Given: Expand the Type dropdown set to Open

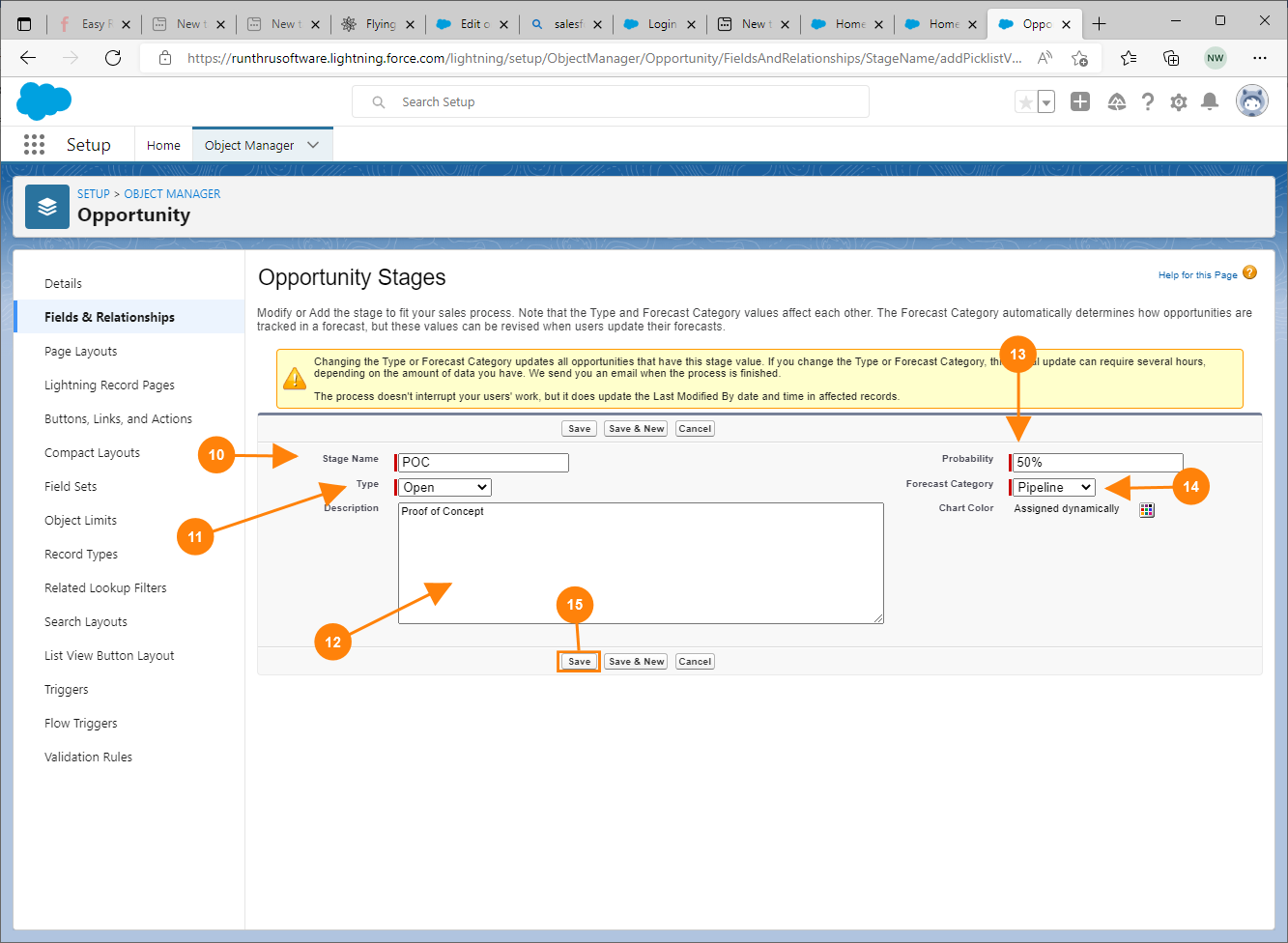Looking at the screenshot, I should [x=444, y=487].
